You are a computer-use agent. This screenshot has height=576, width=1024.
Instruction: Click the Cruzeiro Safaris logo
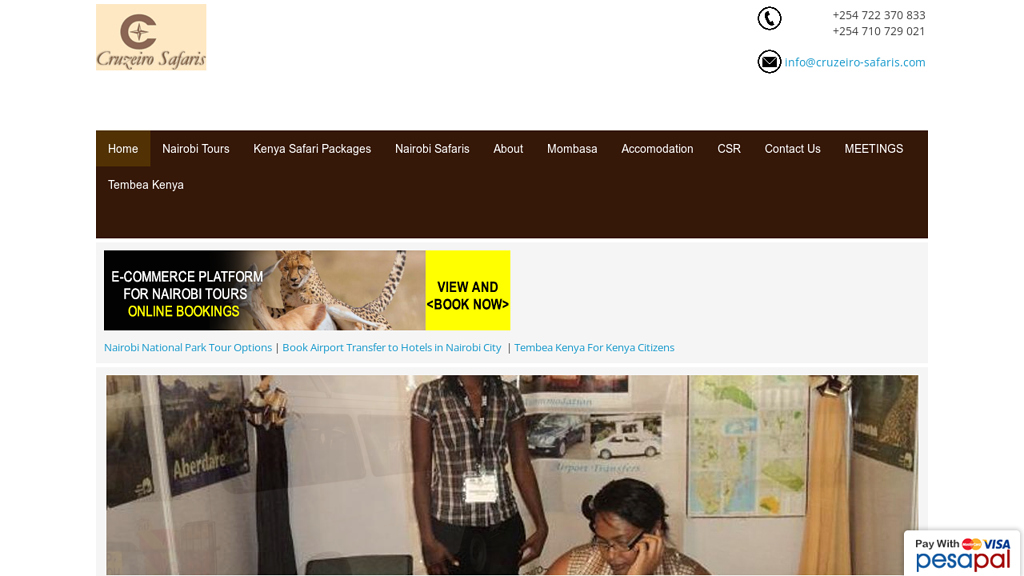[151, 37]
